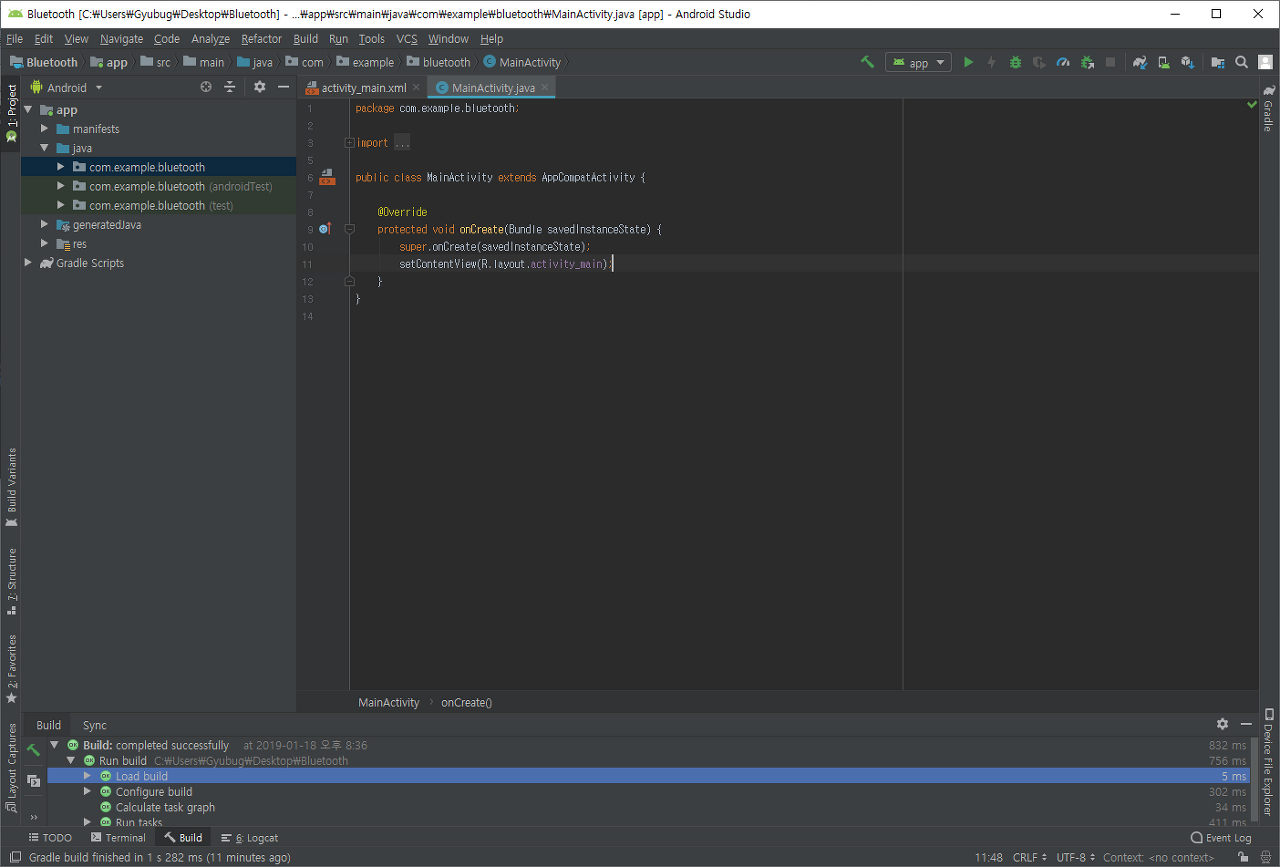
Task: Open the Build menu
Action: click(x=305, y=39)
